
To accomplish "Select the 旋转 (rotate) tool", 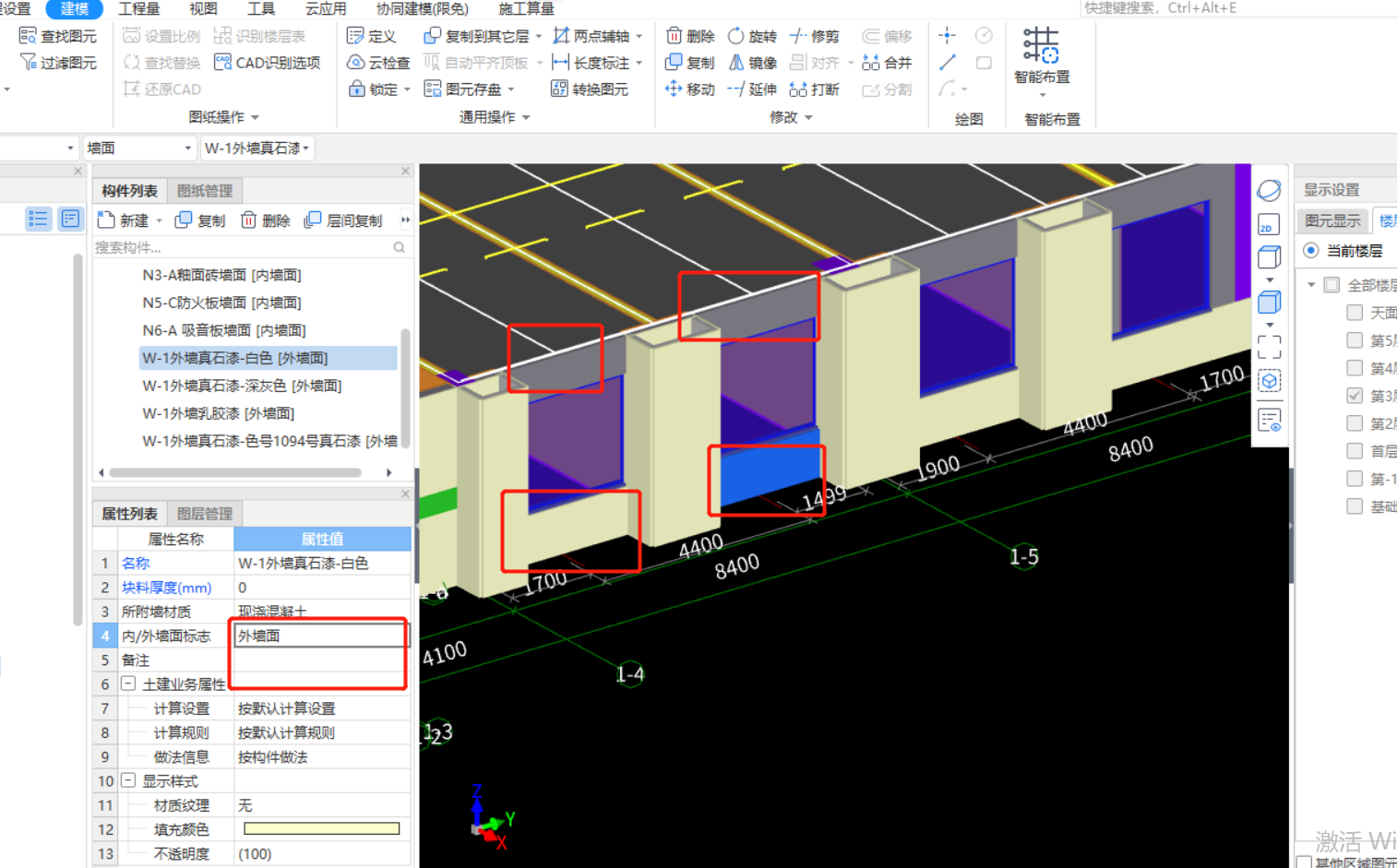I will 752,36.
